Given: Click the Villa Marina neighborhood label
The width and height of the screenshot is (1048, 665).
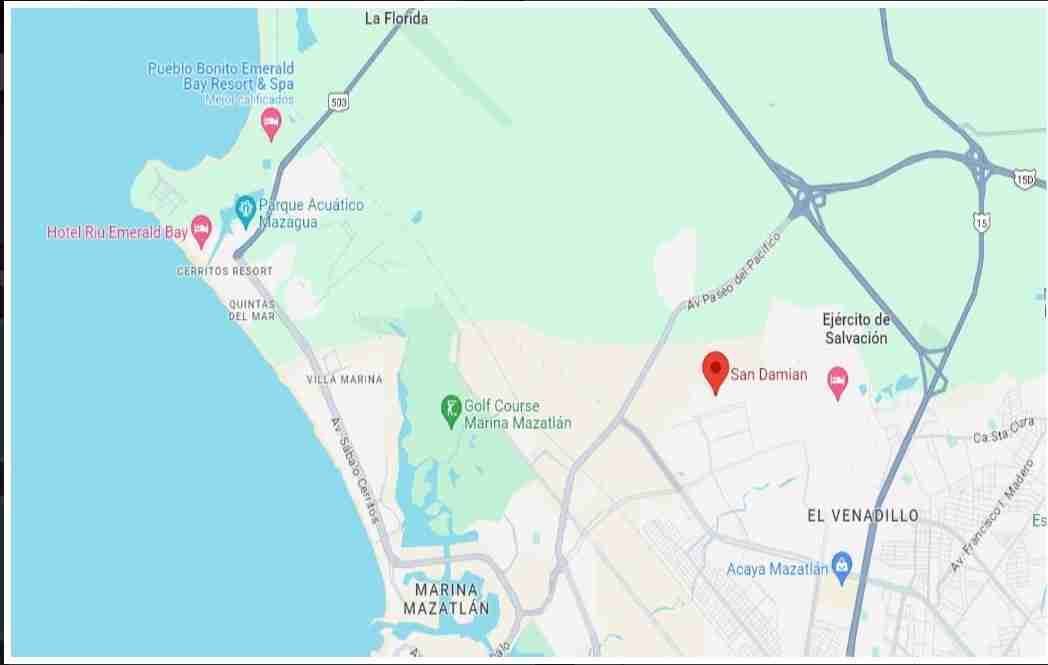Looking at the screenshot, I should 345,380.
